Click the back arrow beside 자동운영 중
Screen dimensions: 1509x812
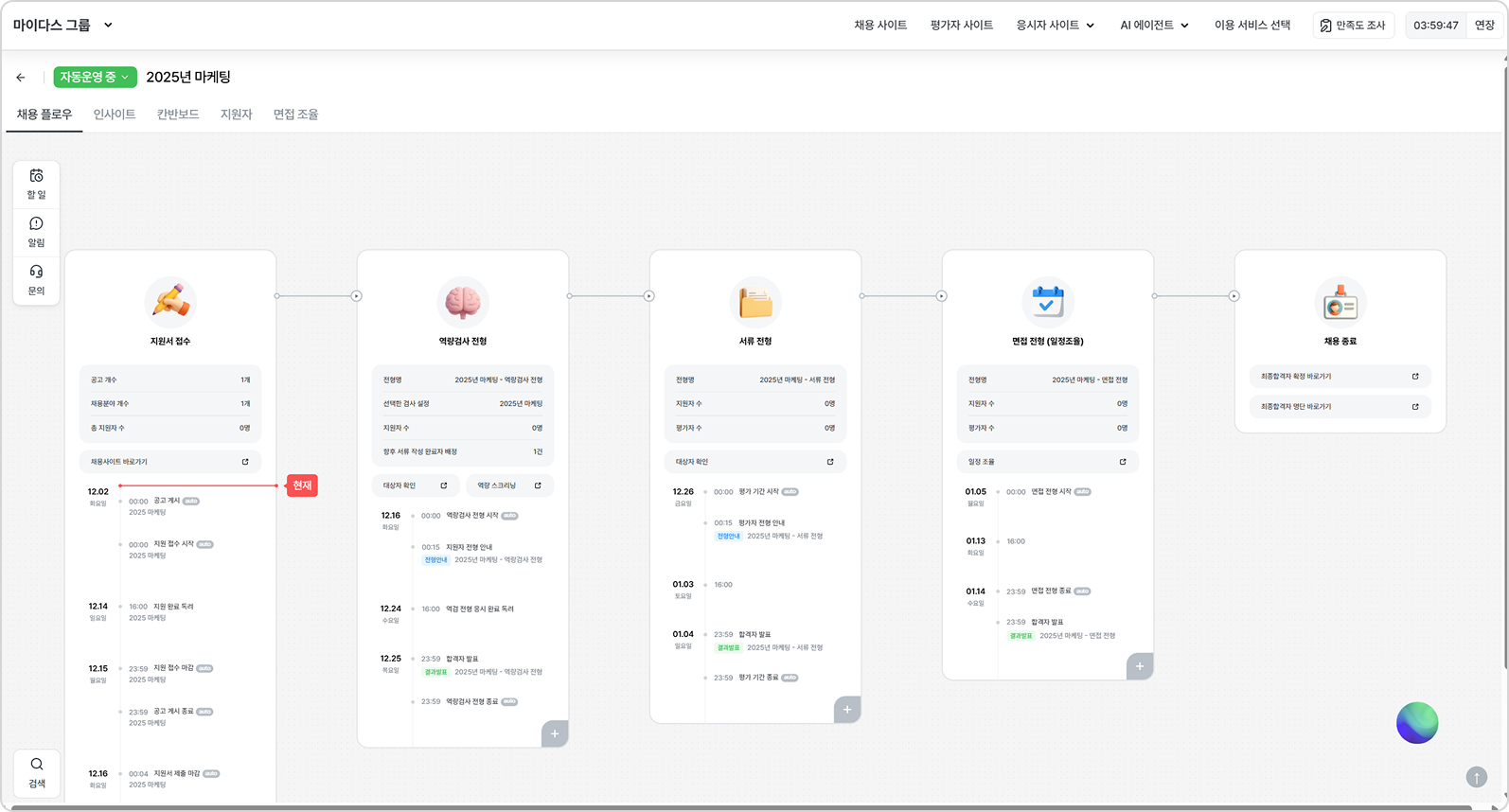coord(21,78)
